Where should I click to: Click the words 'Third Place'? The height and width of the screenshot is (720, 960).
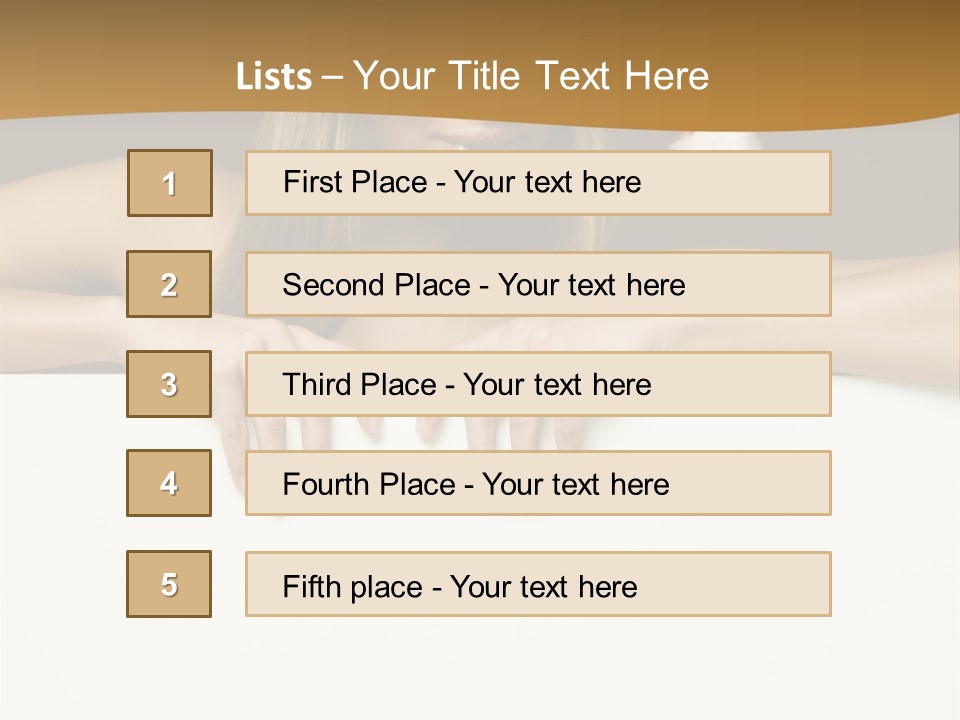pos(360,384)
